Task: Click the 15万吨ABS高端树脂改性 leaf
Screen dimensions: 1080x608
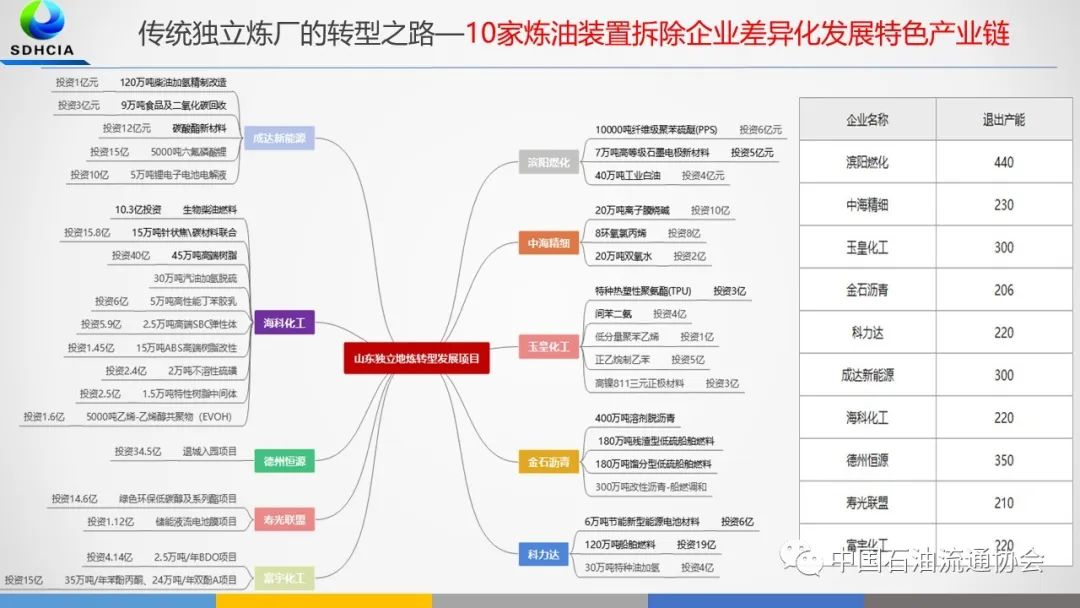Action: (186, 347)
